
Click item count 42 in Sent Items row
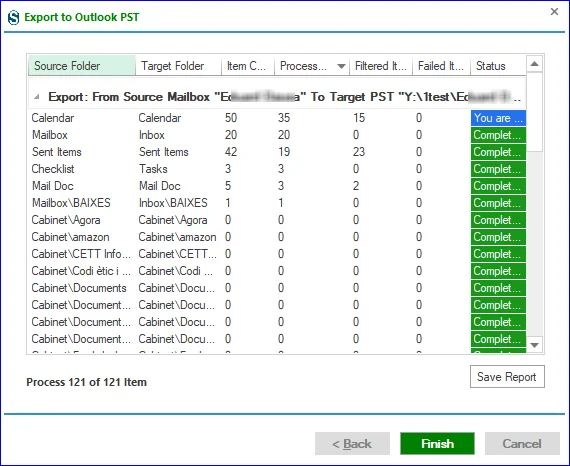(231, 152)
